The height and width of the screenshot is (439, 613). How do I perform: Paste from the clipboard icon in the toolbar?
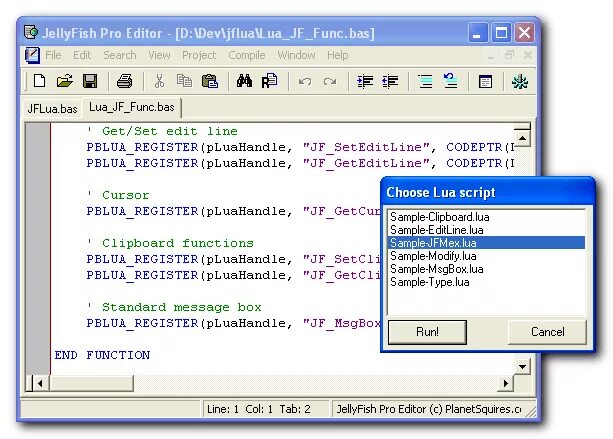210,81
